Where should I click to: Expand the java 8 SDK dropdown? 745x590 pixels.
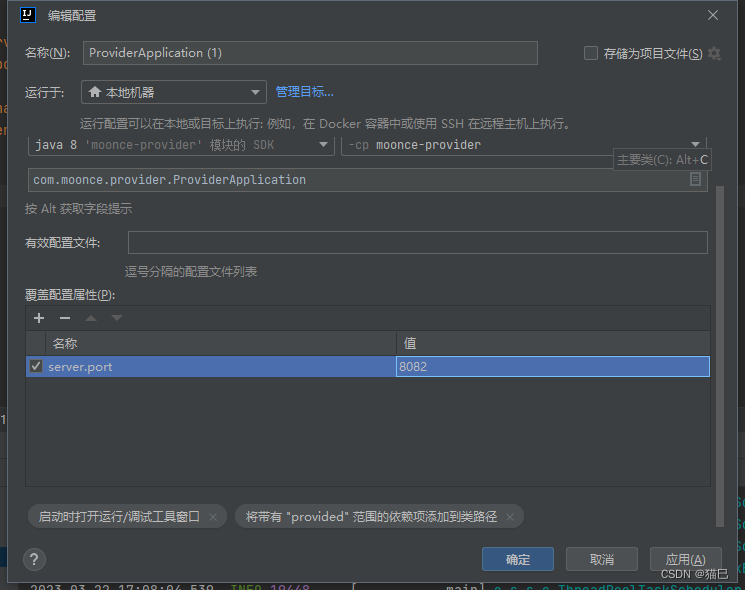point(323,145)
